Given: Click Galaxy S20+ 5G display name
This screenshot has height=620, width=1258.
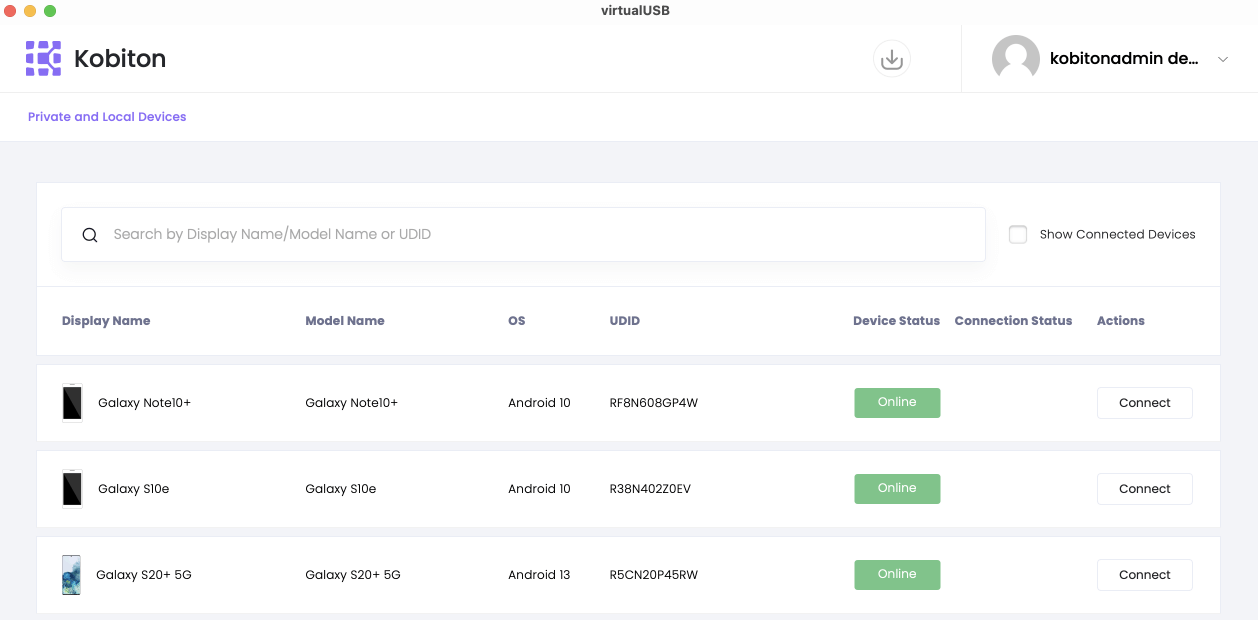Looking at the screenshot, I should pos(144,575).
